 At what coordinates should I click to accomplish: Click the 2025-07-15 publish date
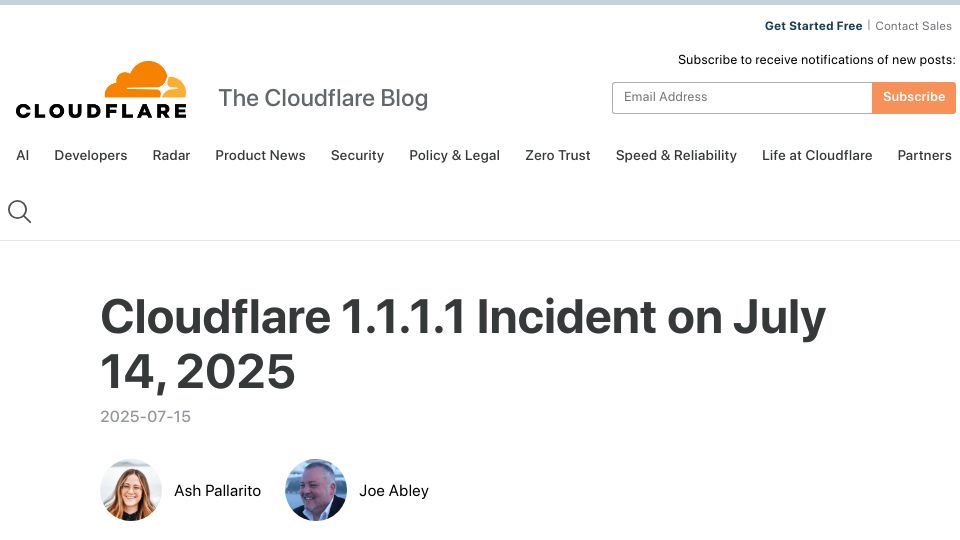[146, 416]
